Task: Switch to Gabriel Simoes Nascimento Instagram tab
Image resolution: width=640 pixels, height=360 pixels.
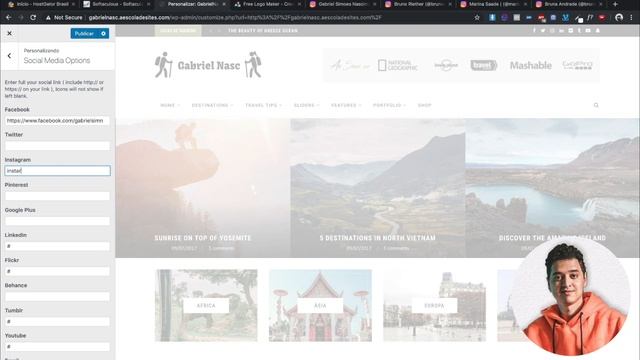Action: 343,4
